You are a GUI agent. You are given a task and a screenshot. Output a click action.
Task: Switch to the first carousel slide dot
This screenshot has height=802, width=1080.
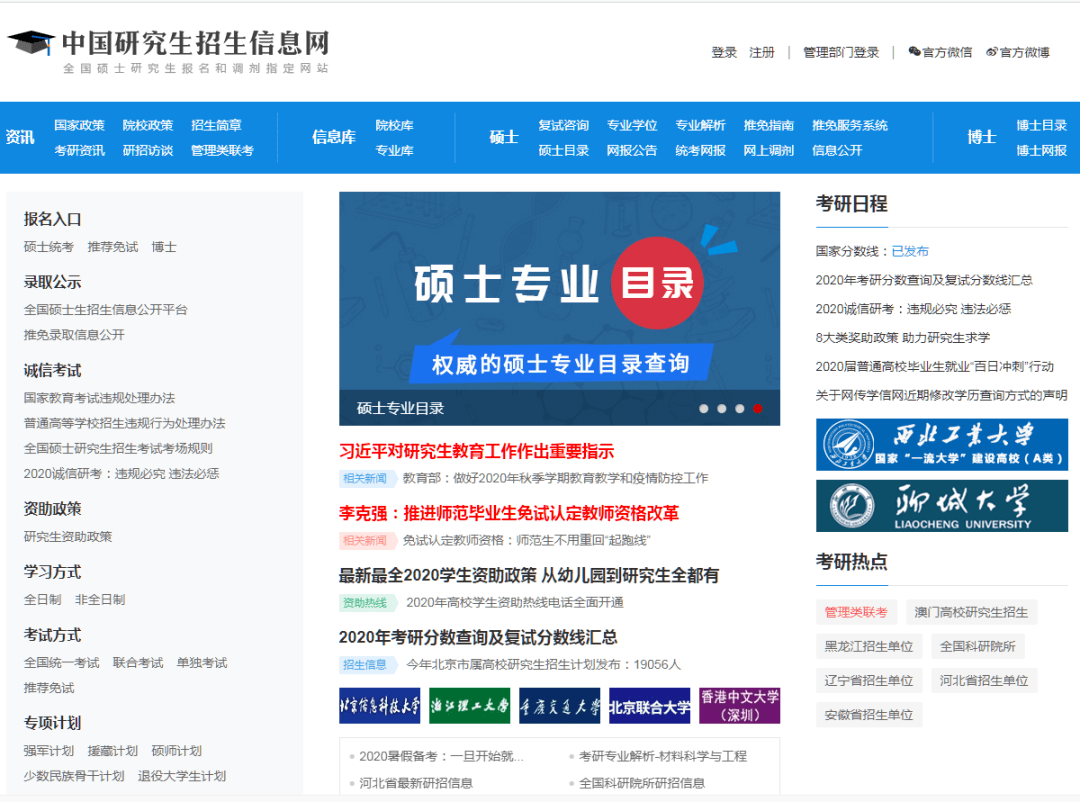[704, 408]
